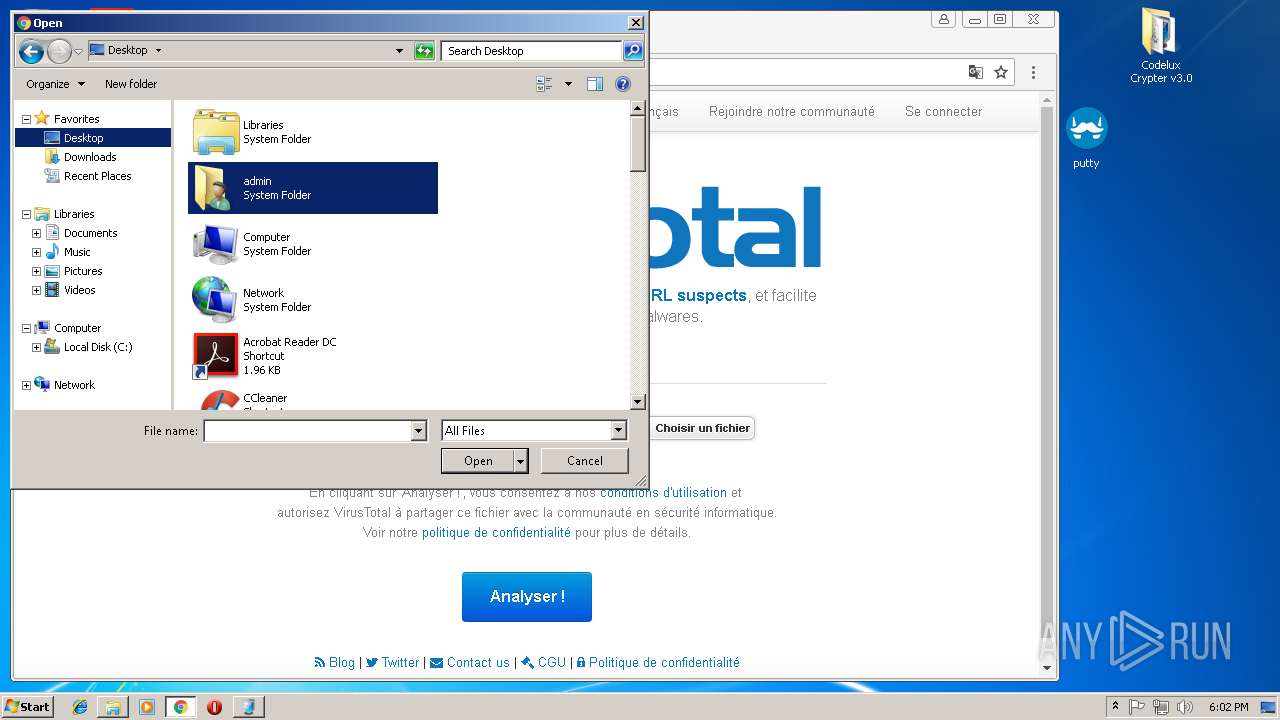This screenshot has height=720, width=1280.
Task: Open Internet Explorer from taskbar
Action: (x=80, y=707)
